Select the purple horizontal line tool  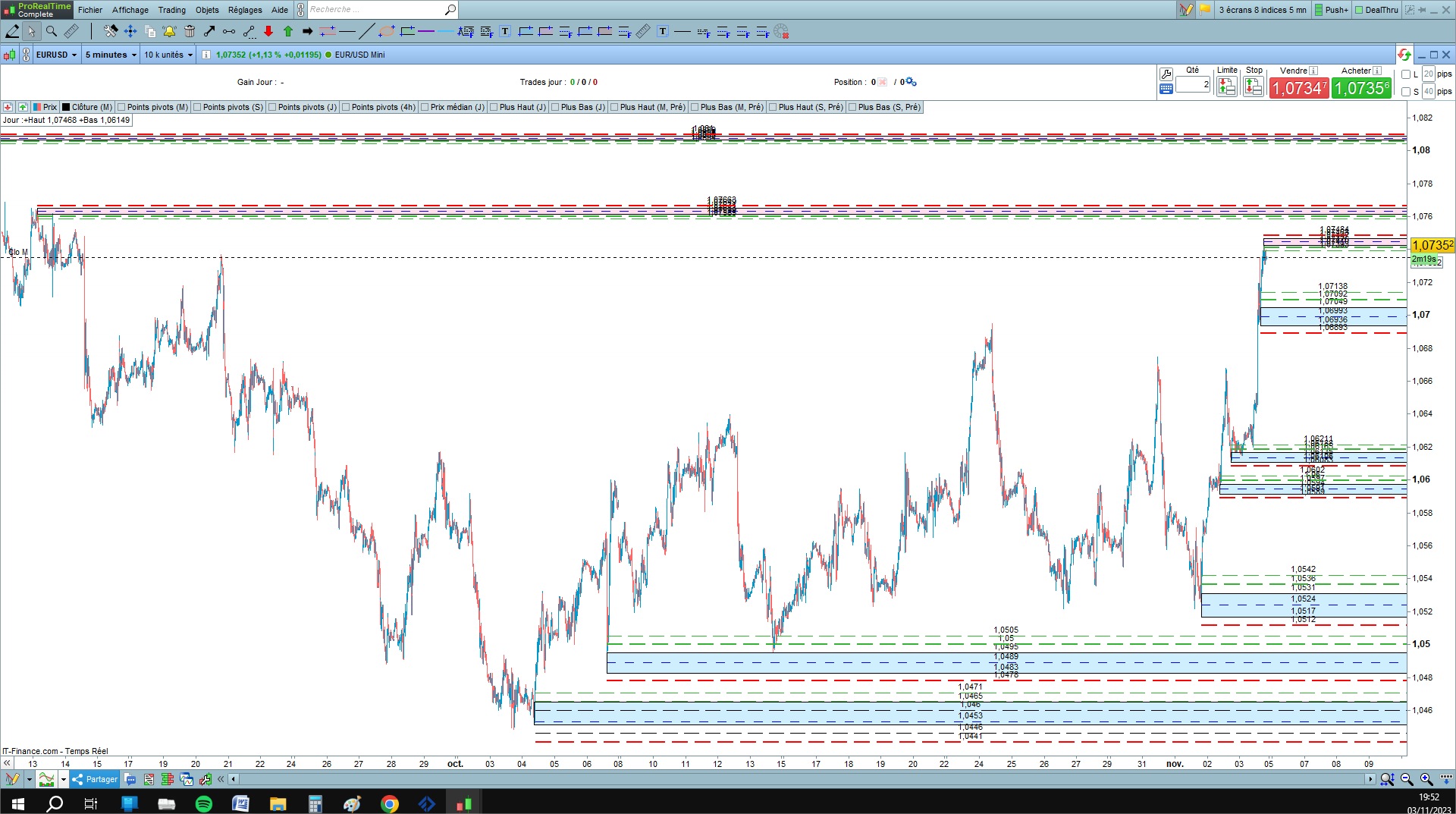coord(426,31)
